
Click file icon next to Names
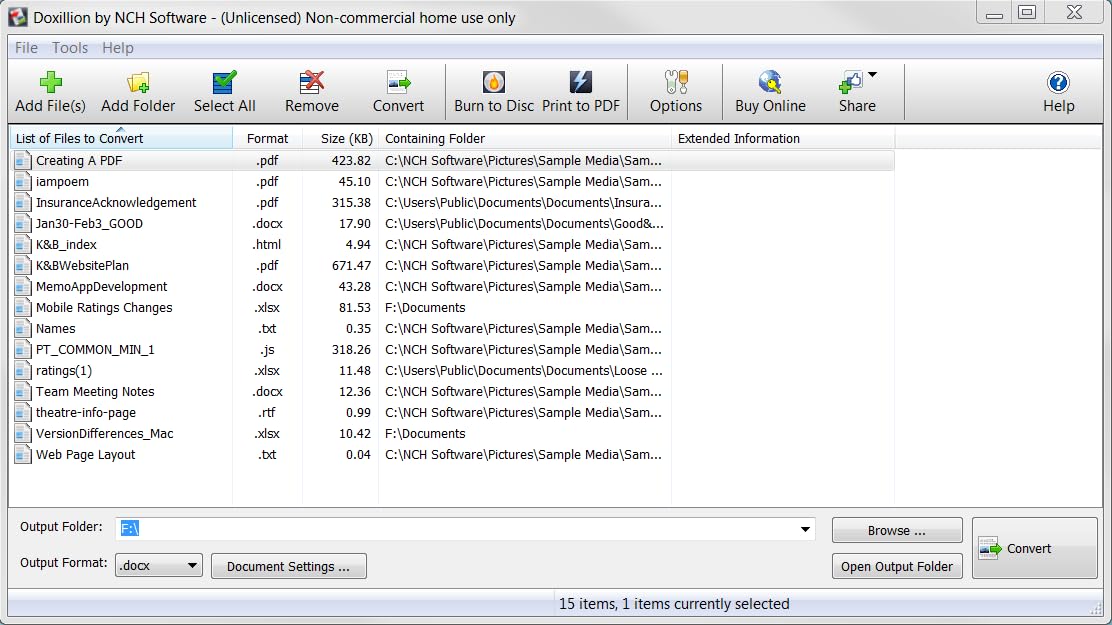pos(23,328)
